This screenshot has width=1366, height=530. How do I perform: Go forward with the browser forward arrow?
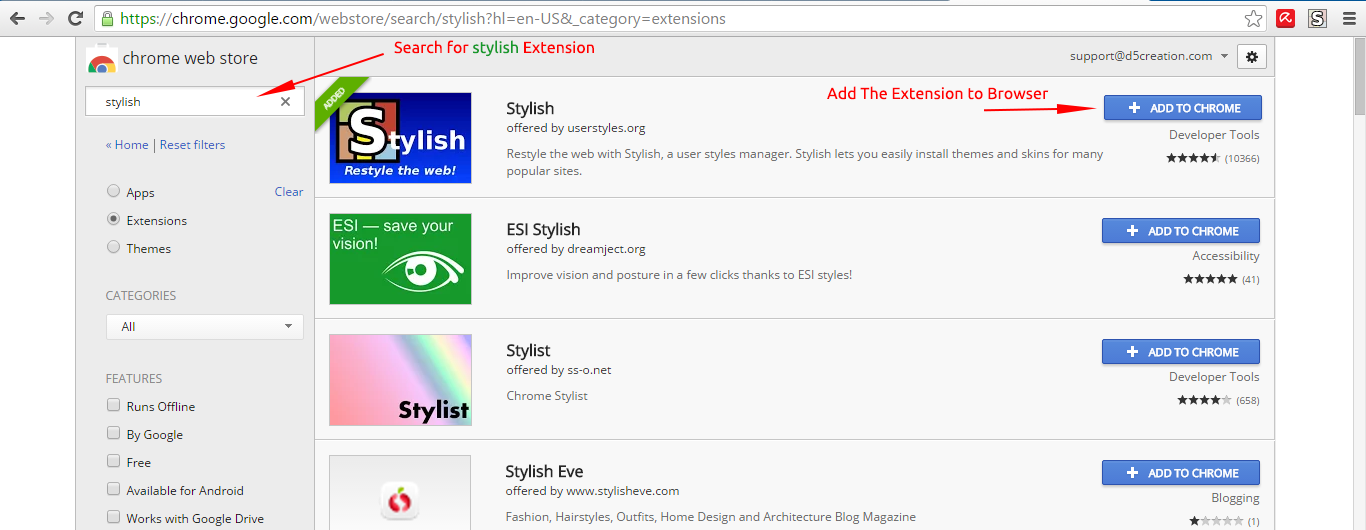point(46,18)
